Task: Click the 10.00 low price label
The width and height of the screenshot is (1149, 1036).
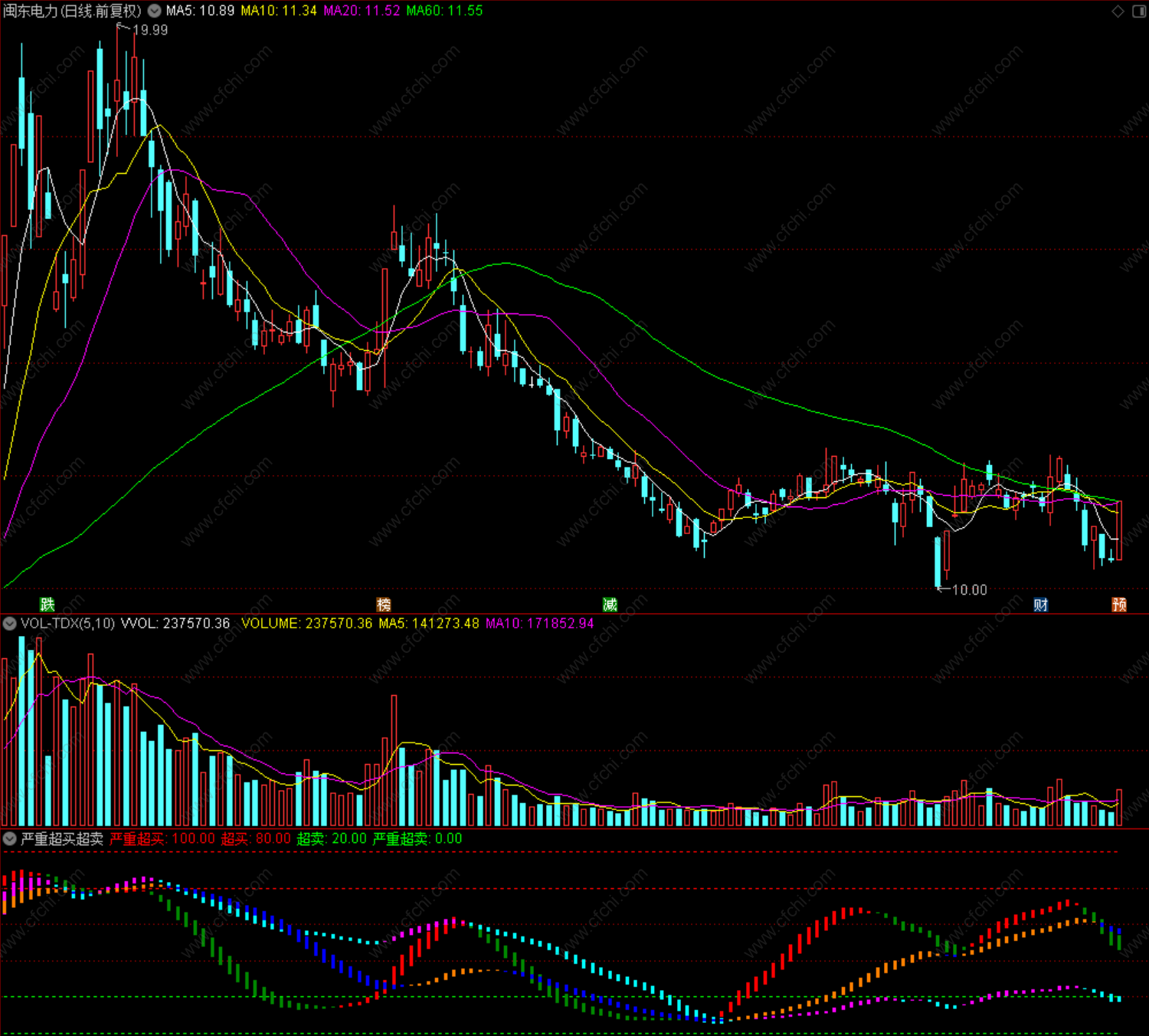Action: point(969,590)
